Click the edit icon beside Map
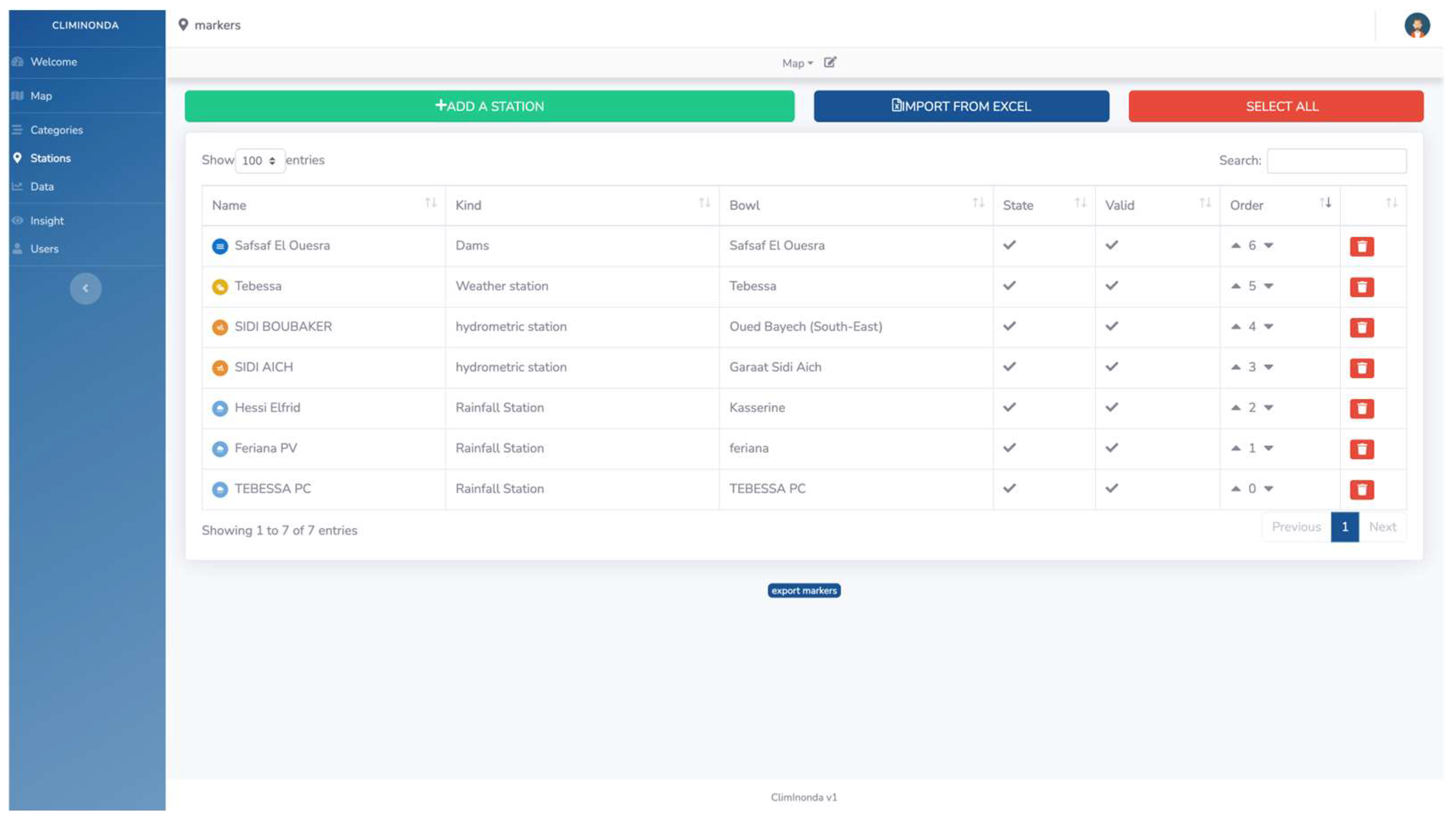Viewport: 1456px width, 822px height. coord(830,62)
